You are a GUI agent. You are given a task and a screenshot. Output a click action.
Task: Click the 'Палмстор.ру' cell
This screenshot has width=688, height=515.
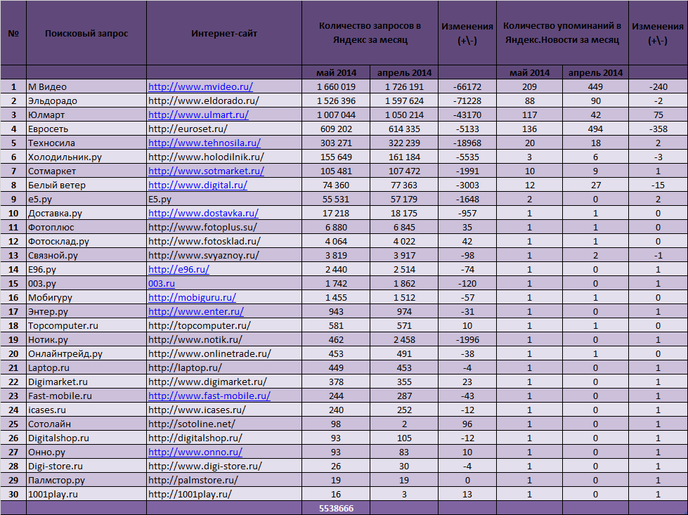86,480
